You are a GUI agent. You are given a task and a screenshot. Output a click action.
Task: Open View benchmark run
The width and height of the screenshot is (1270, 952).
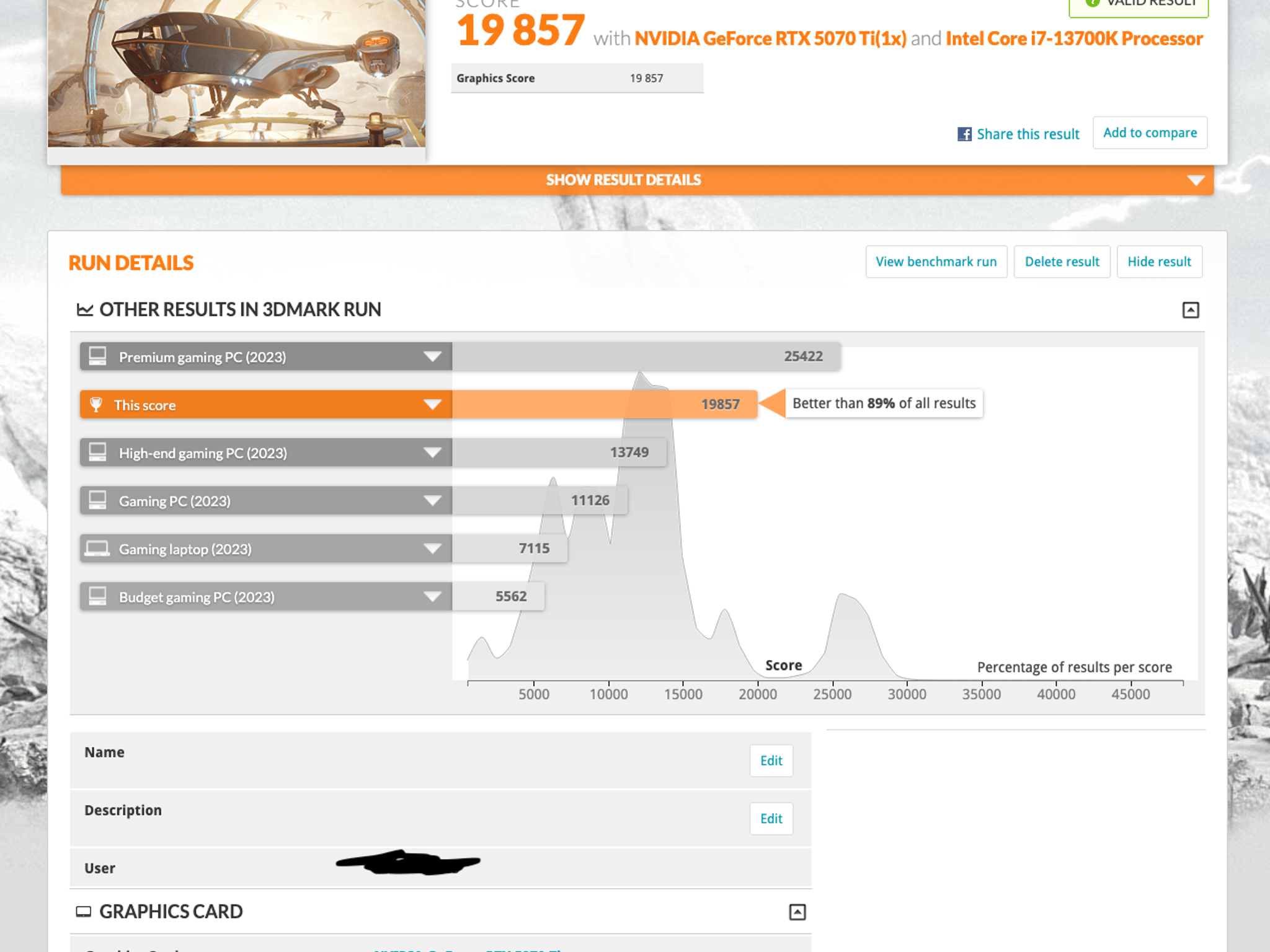click(936, 262)
